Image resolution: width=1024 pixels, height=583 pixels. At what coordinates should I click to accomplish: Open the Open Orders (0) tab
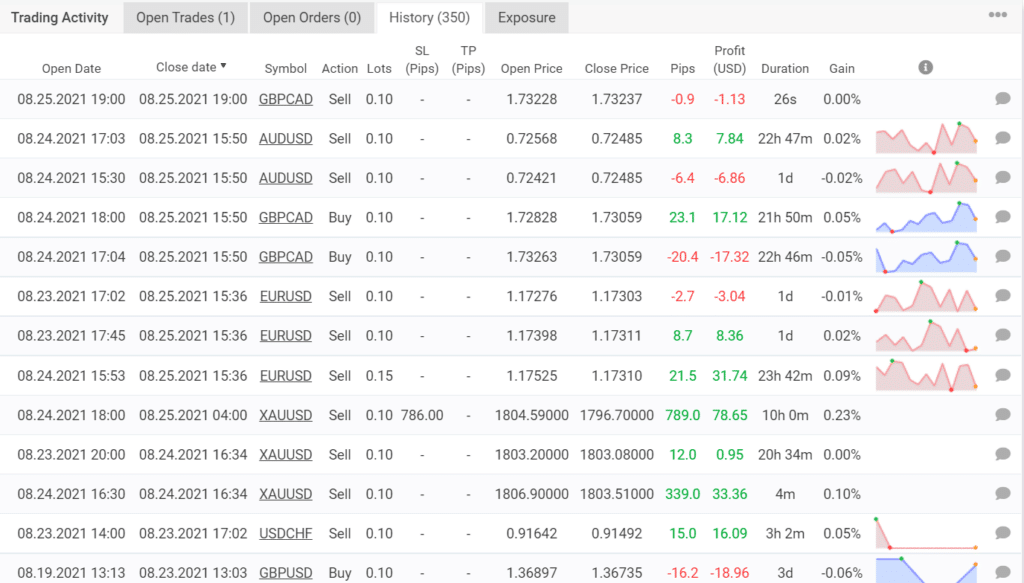[311, 17]
